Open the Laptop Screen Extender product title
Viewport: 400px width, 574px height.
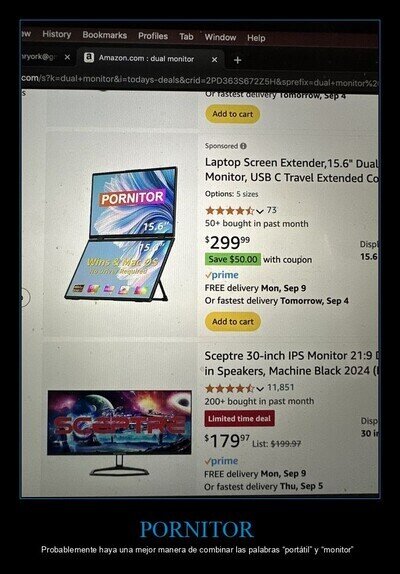[292, 170]
